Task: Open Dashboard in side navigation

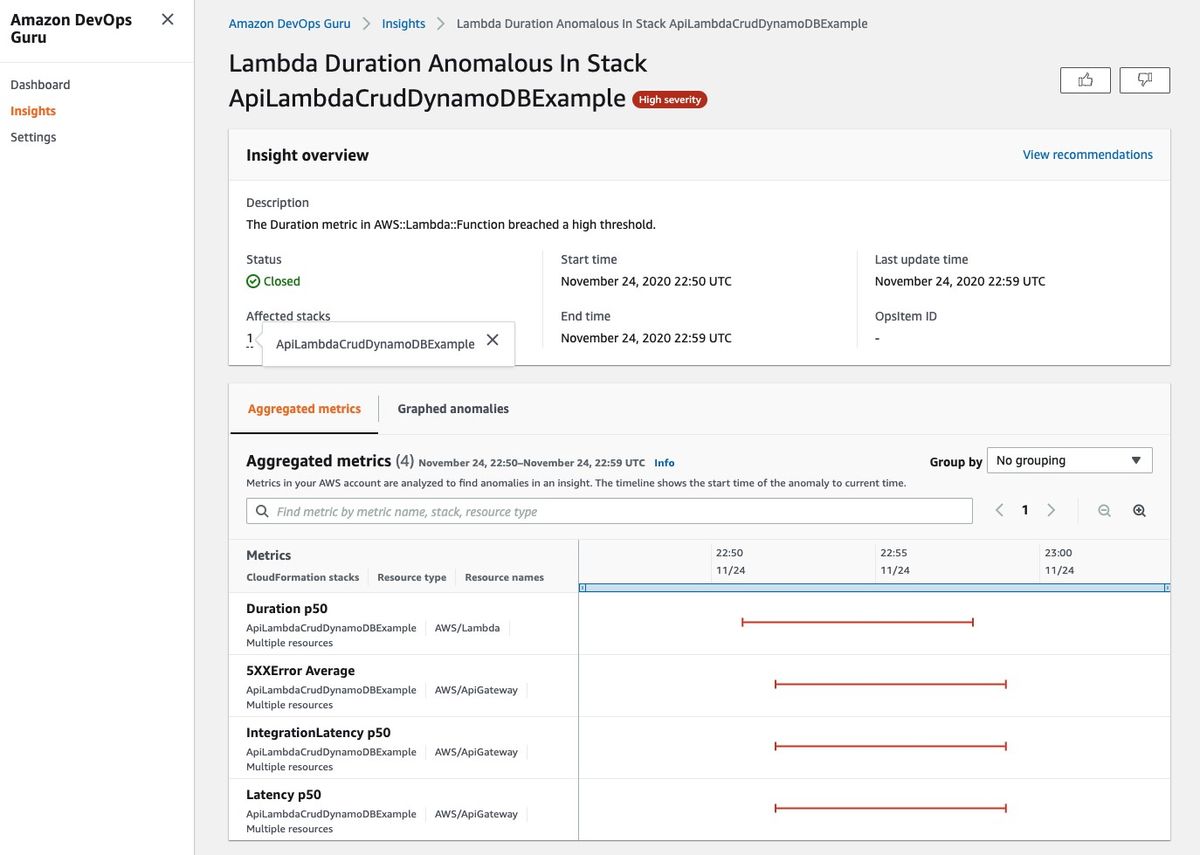Action: [x=40, y=85]
